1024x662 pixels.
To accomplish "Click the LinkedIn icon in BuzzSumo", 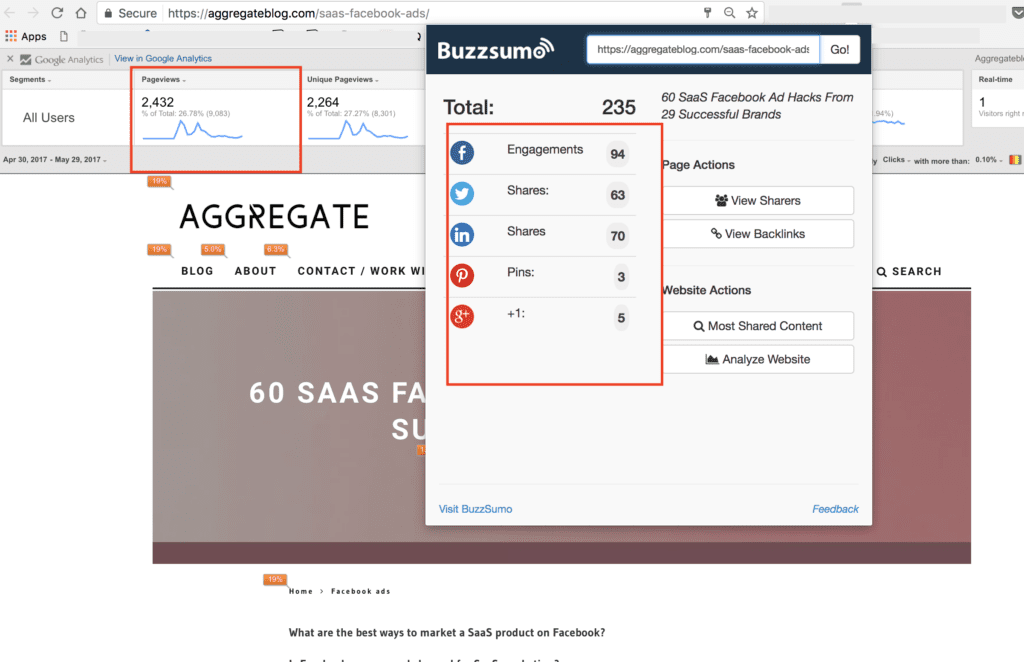I will (x=462, y=235).
